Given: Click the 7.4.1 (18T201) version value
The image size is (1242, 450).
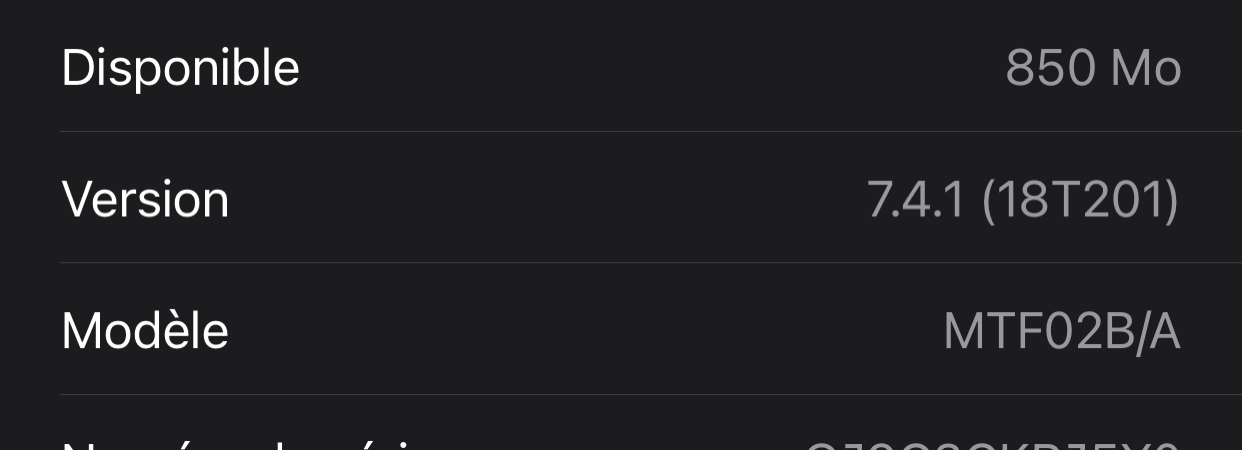Looking at the screenshot, I should 1022,200.
